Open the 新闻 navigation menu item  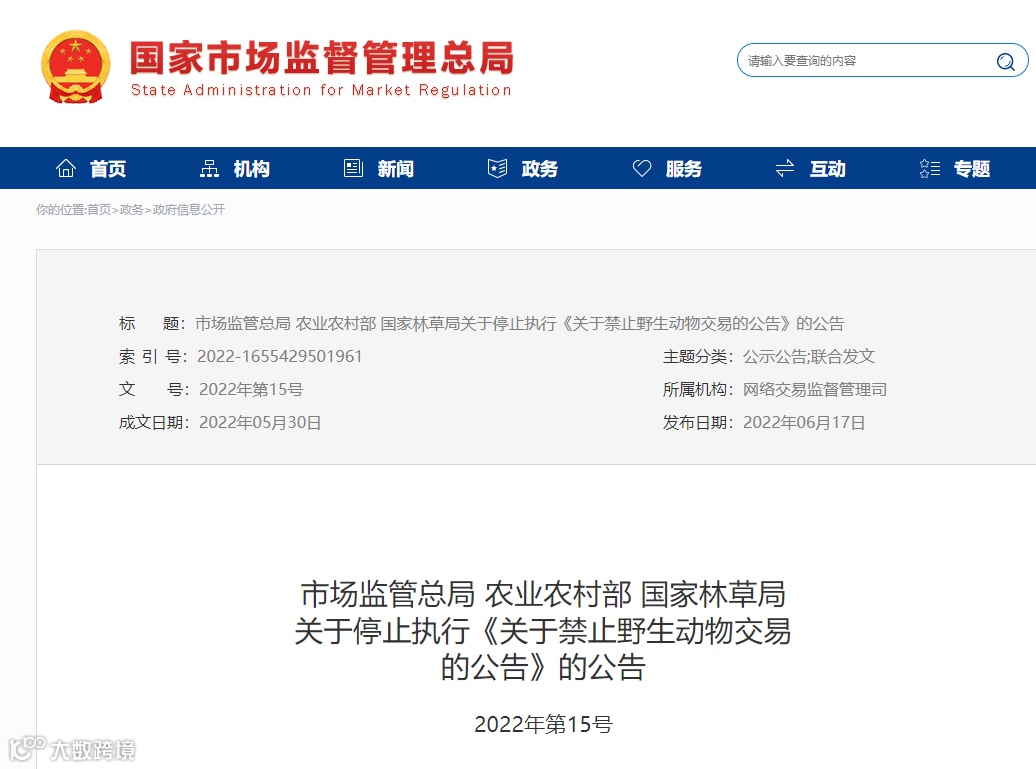396,169
